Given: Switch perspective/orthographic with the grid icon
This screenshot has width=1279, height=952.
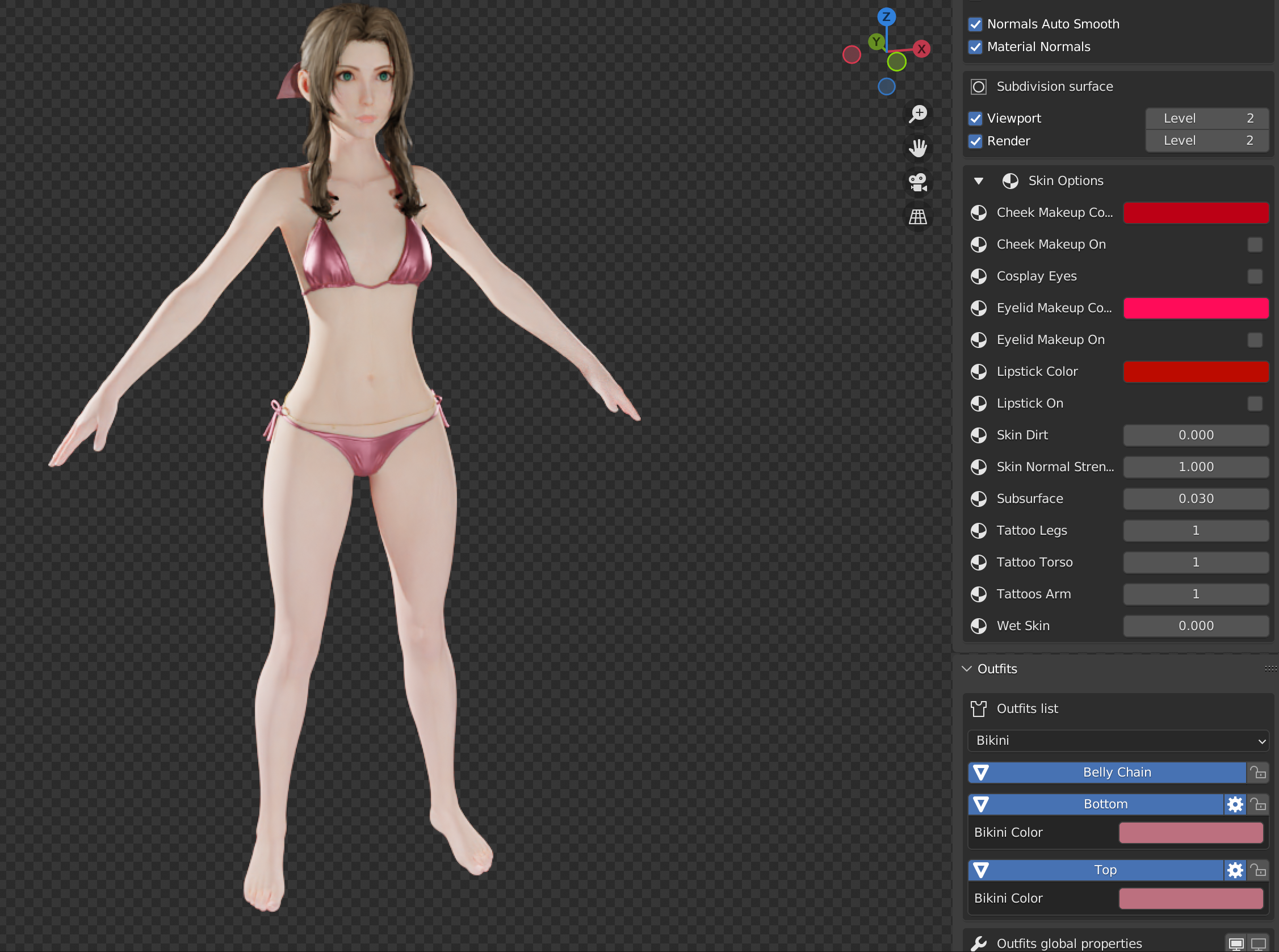Looking at the screenshot, I should [918, 217].
